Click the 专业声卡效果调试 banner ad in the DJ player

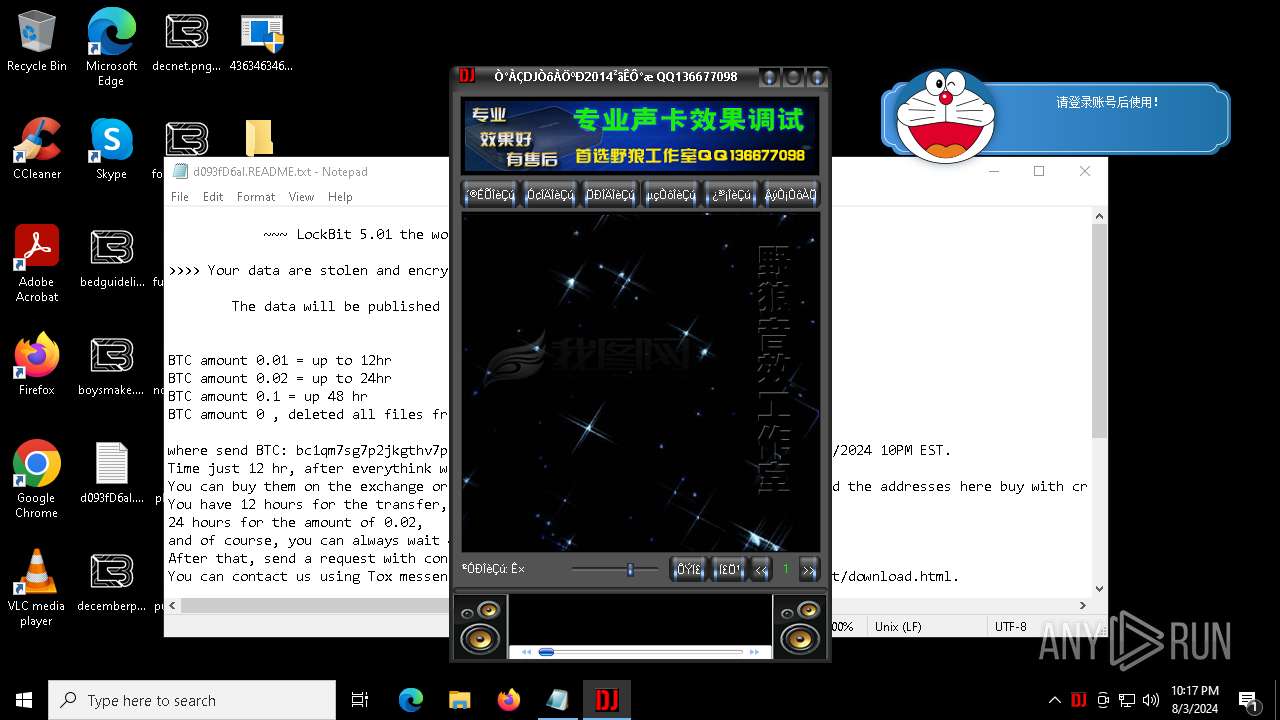(x=640, y=135)
